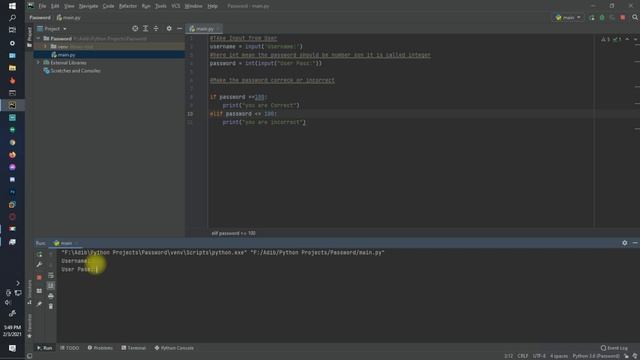Open File Explorer from the taskbar
The height and width of the screenshot is (360, 640).
pyautogui.click(x=12, y=68)
